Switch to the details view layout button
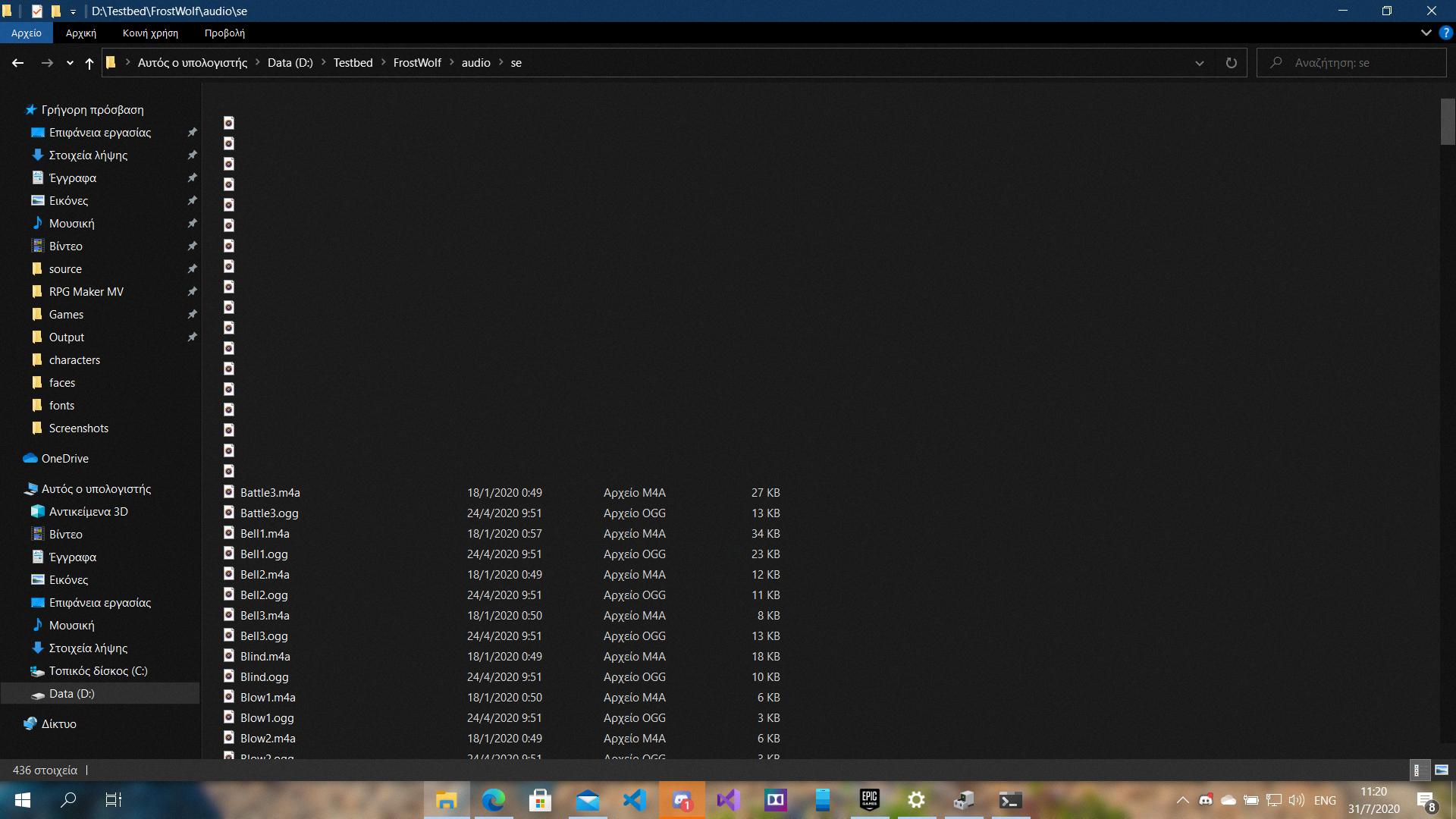 tap(1417, 770)
